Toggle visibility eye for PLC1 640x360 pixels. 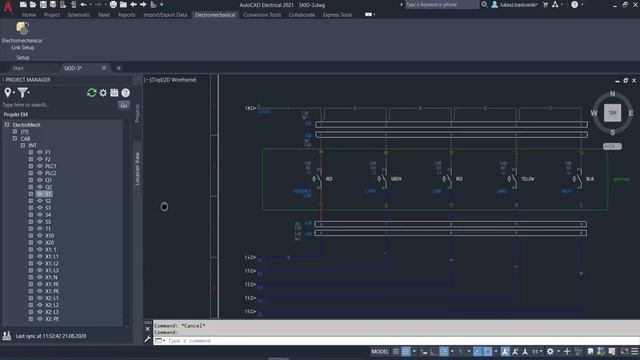(x=40, y=166)
